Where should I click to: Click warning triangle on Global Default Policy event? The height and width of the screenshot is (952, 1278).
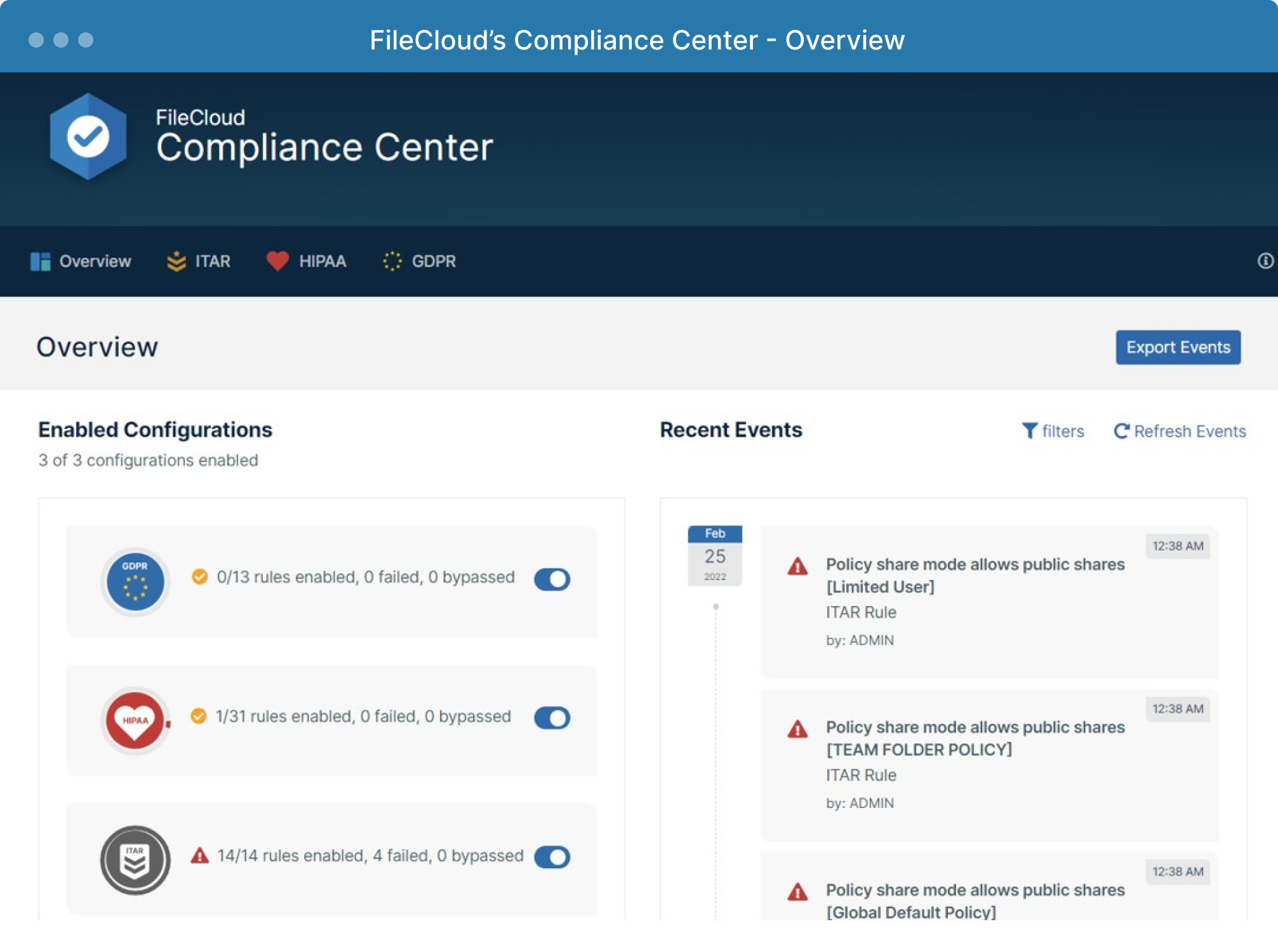[797, 892]
